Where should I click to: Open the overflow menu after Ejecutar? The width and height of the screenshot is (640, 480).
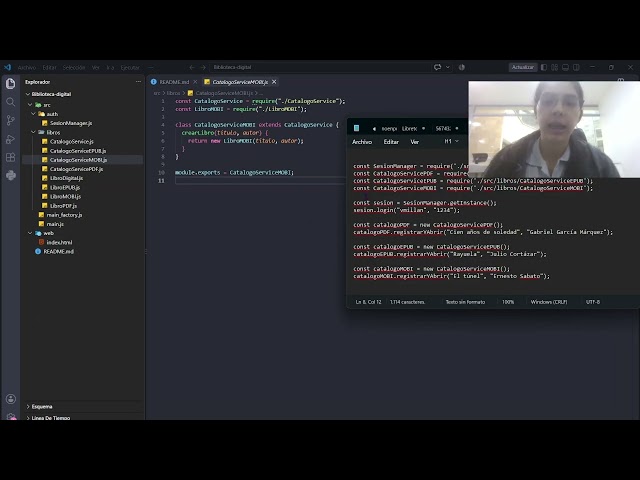pyautogui.click(x=151, y=68)
